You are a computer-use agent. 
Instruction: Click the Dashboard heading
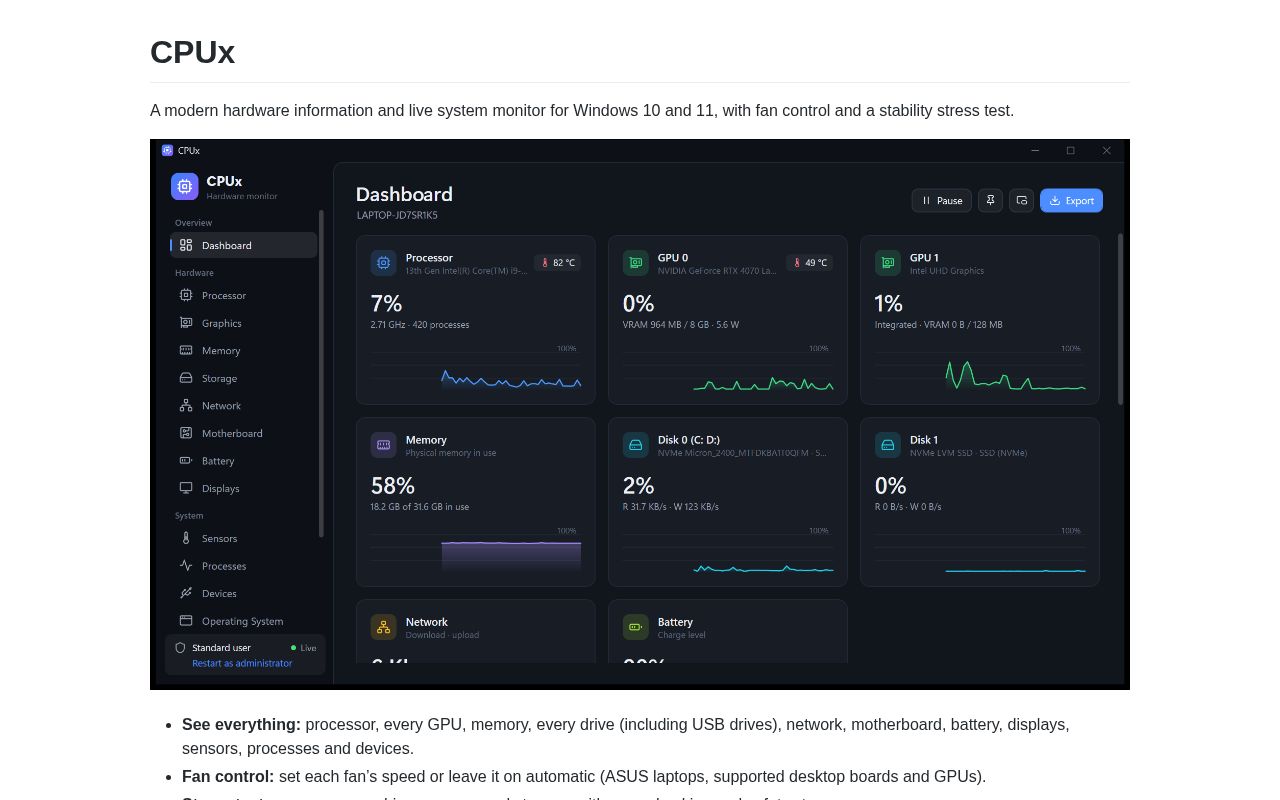(404, 194)
